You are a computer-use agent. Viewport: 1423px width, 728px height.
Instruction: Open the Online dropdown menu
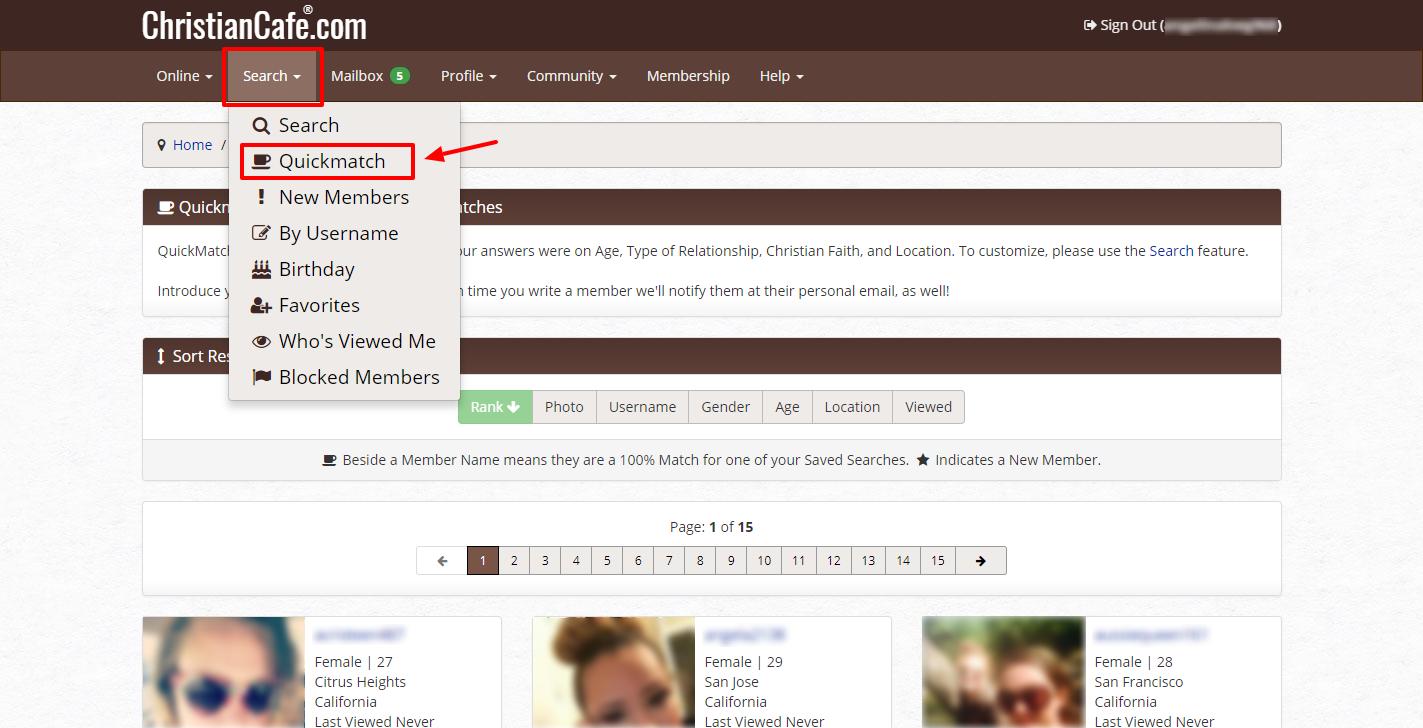tap(184, 76)
